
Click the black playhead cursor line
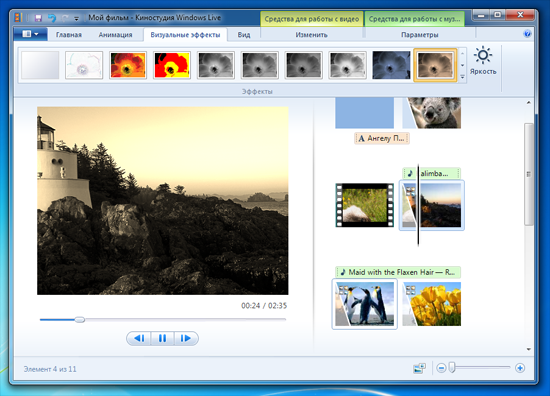coord(418,205)
